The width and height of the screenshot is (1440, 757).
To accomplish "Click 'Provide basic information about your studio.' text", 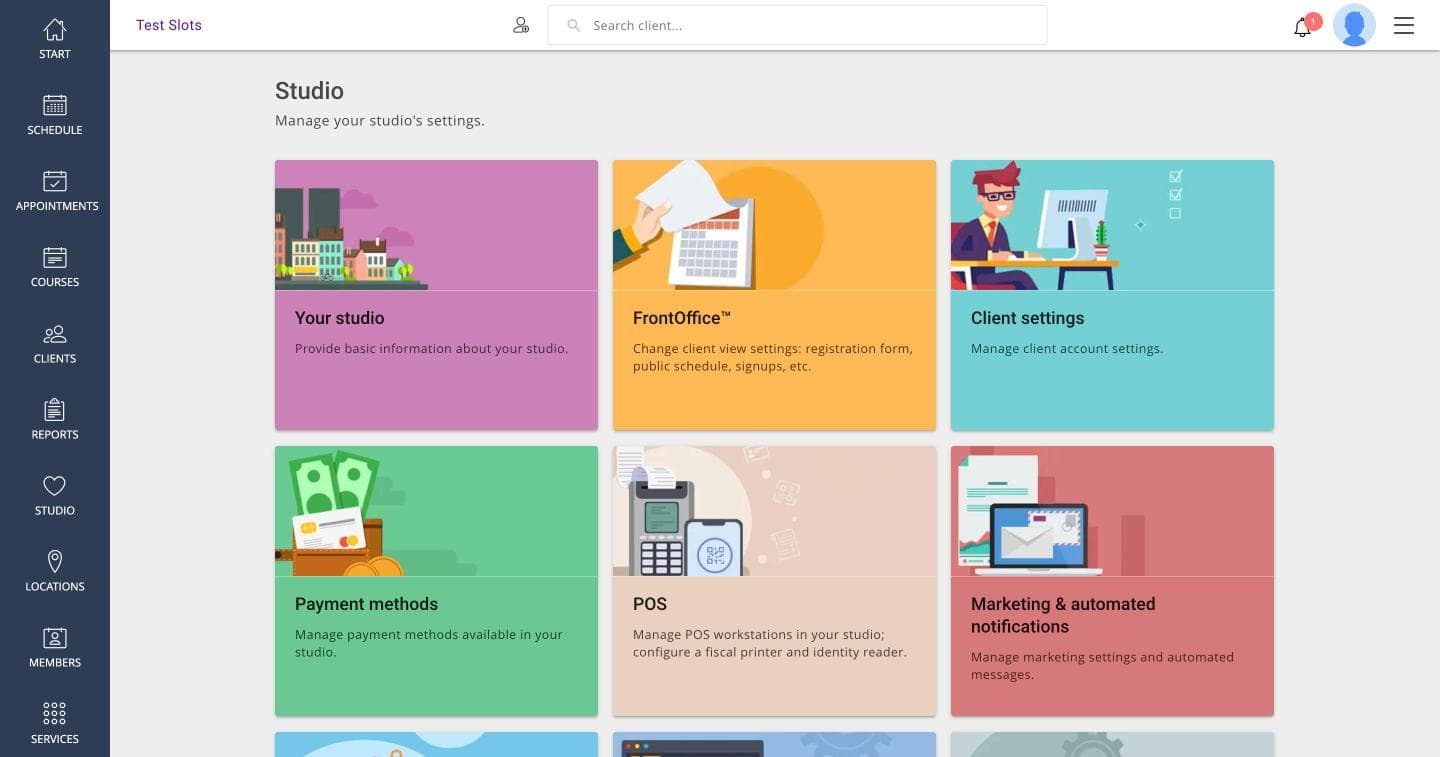I will coord(431,349).
